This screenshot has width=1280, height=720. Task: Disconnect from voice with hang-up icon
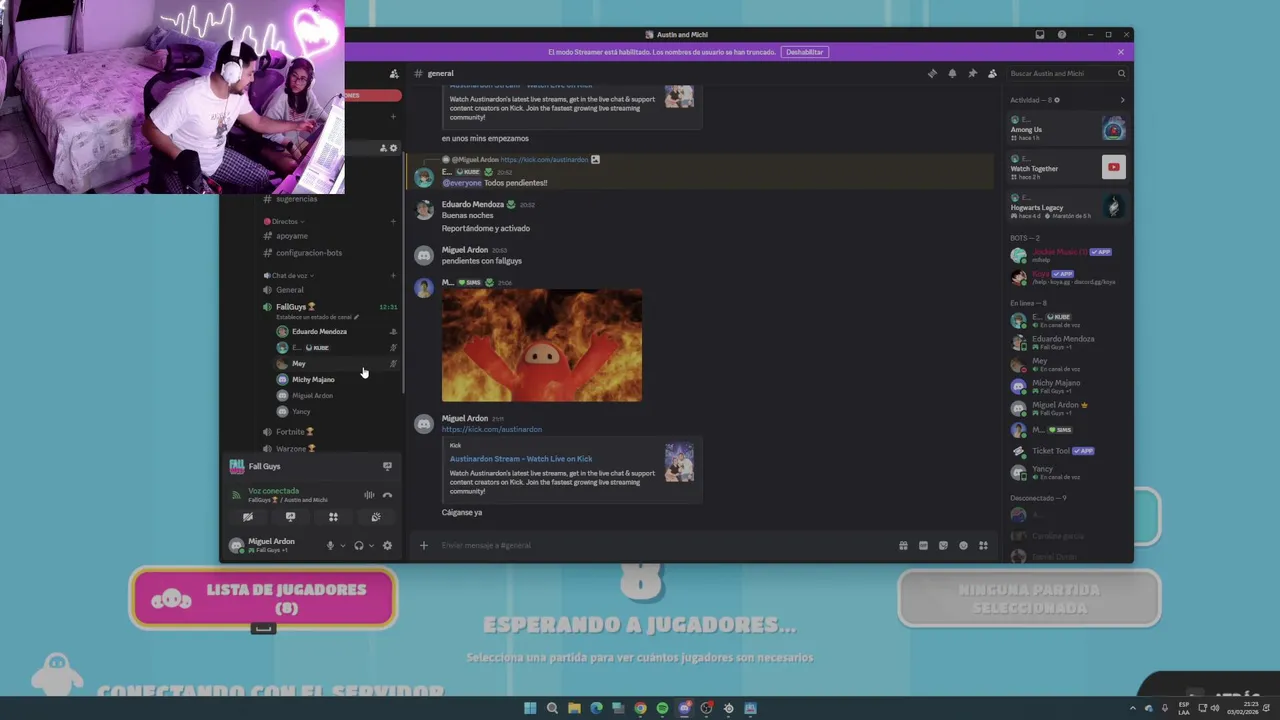(387, 495)
